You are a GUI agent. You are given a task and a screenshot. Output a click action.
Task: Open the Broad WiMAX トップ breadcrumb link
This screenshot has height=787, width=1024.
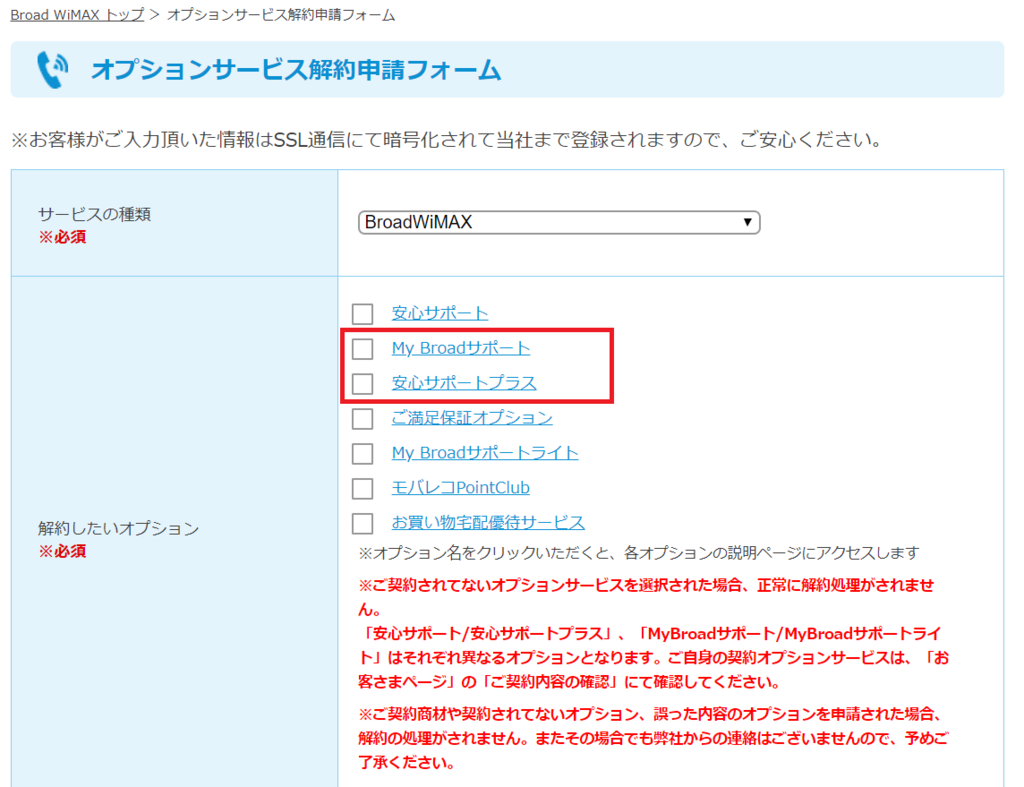tap(77, 15)
